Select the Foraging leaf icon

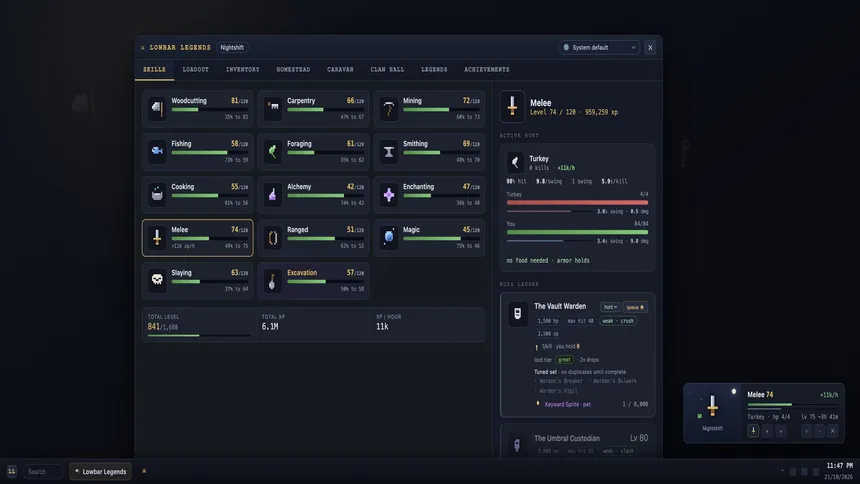click(x=273, y=151)
